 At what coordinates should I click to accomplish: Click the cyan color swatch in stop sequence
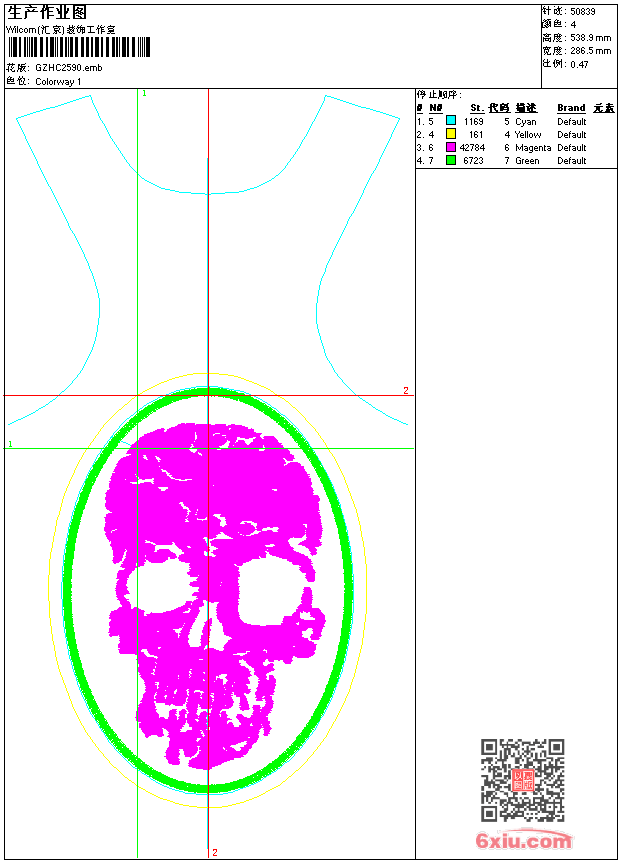tap(451, 121)
